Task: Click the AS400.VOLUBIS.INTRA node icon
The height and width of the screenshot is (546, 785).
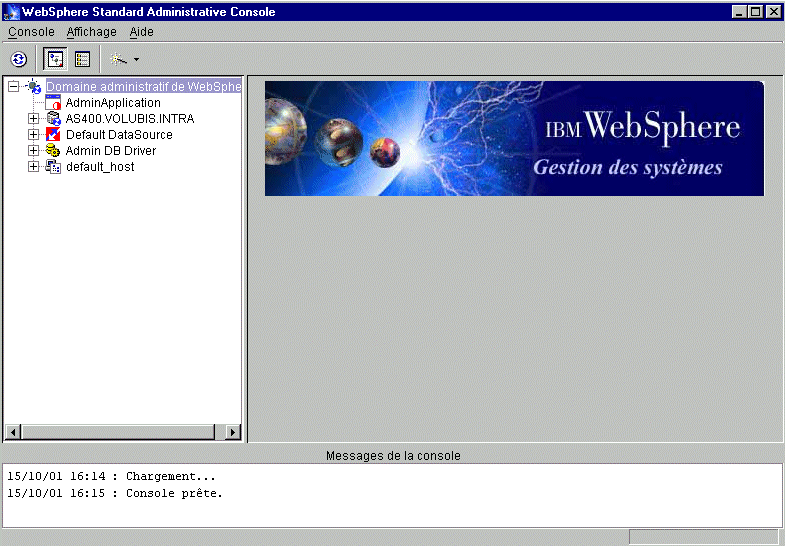Action: (53, 119)
